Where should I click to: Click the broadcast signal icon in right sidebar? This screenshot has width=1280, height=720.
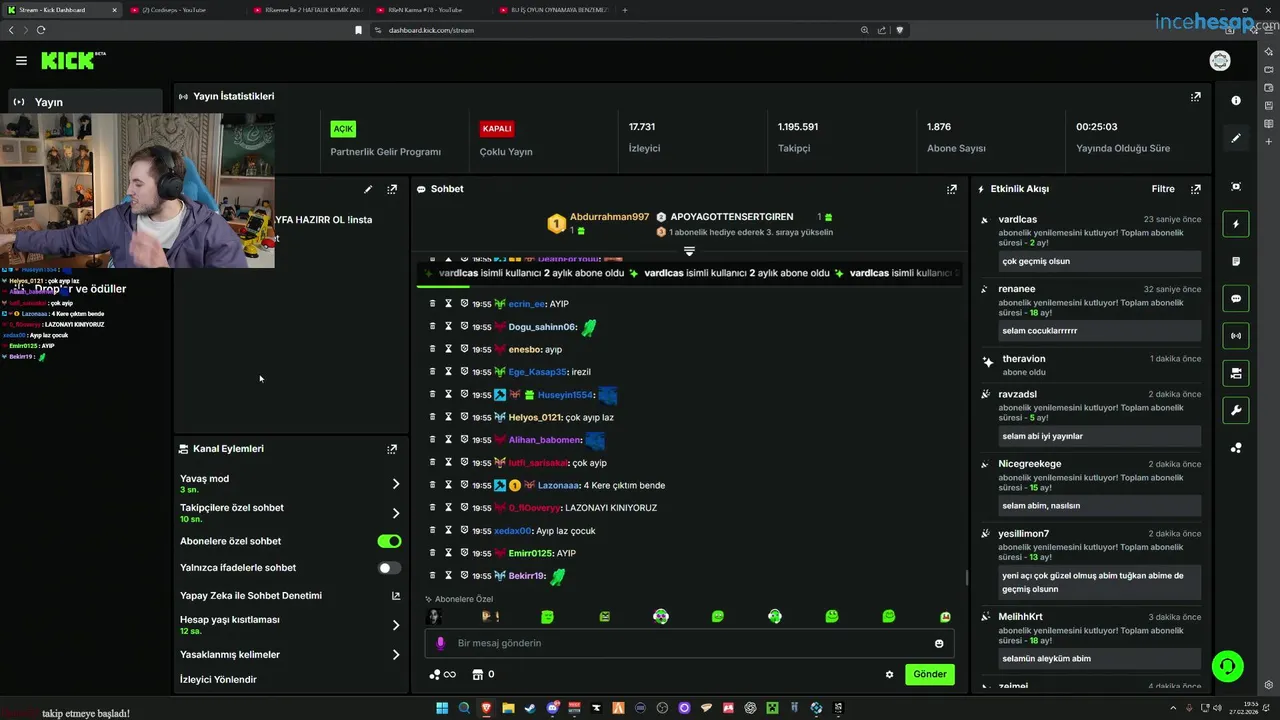[x=1236, y=336]
